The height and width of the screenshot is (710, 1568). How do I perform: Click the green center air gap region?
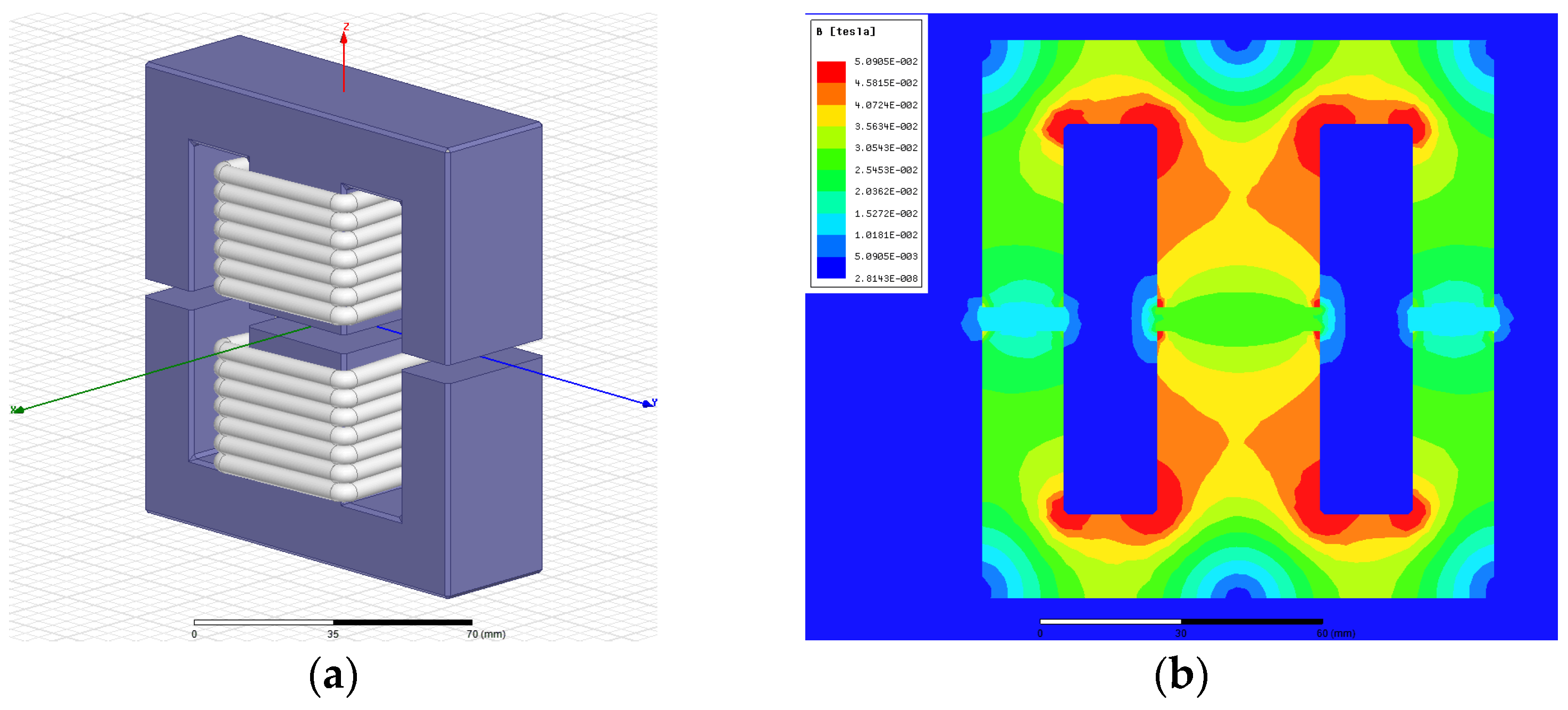tap(1239, 320)
